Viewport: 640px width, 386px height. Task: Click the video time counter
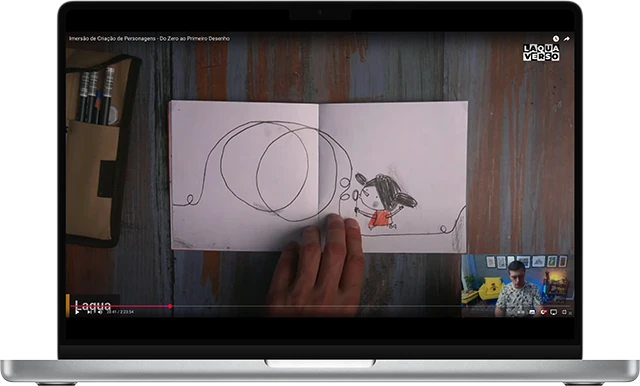[x=120, y=312]
